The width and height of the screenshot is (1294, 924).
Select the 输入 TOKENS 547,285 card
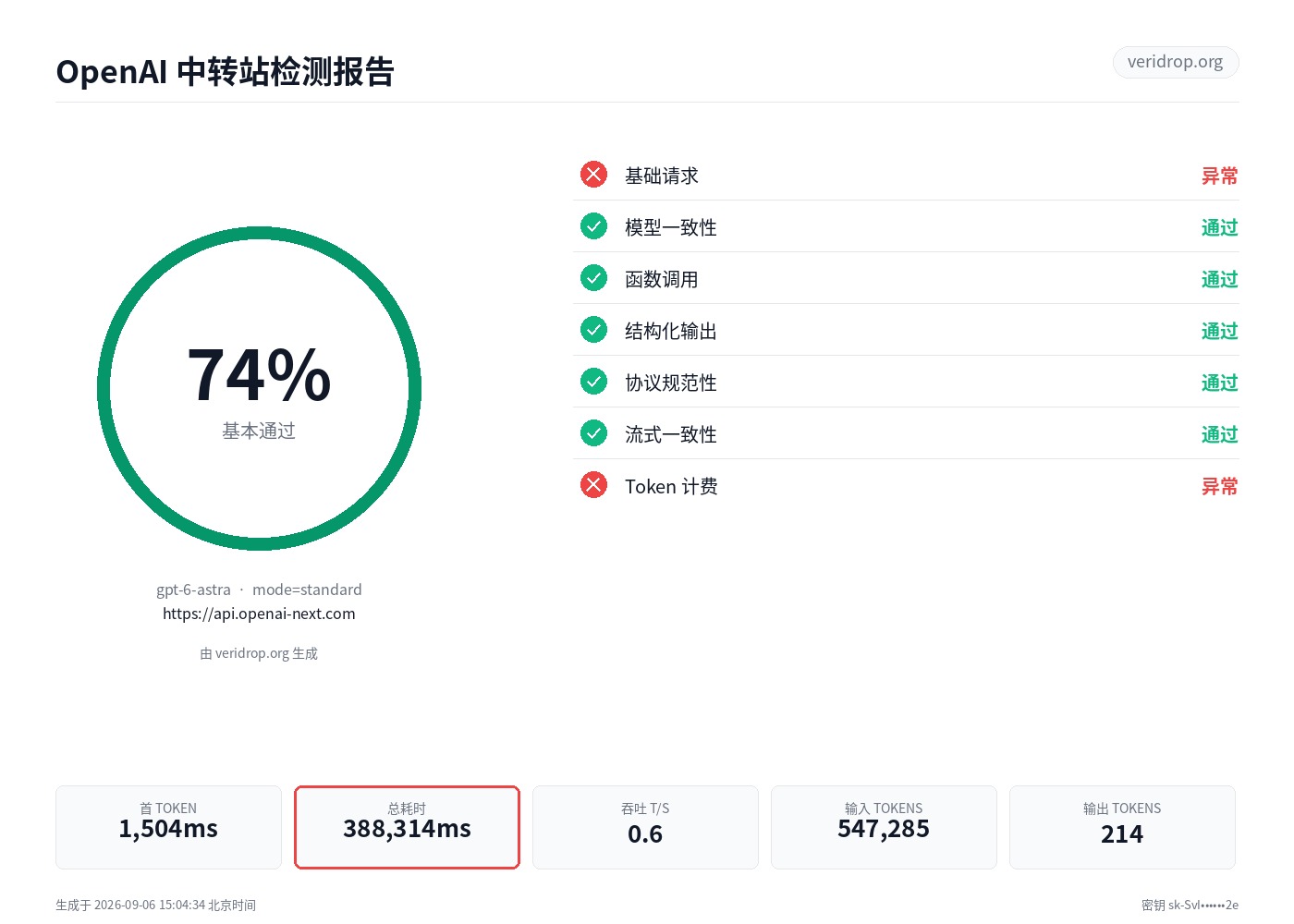(x=884, y=827)
